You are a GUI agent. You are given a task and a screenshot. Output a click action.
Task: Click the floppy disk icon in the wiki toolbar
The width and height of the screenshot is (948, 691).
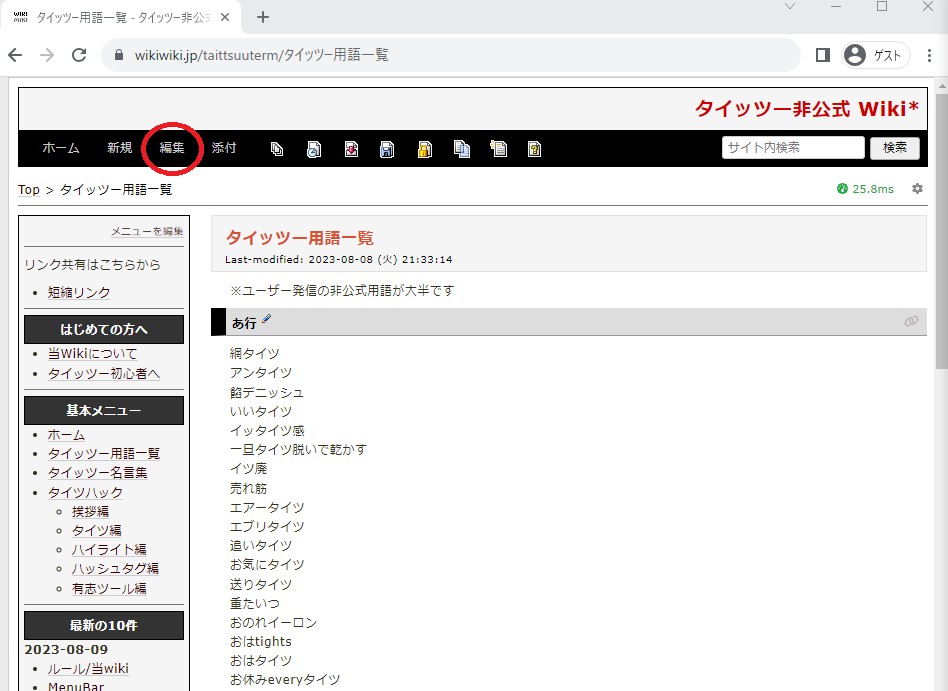[x=387, y=149]
